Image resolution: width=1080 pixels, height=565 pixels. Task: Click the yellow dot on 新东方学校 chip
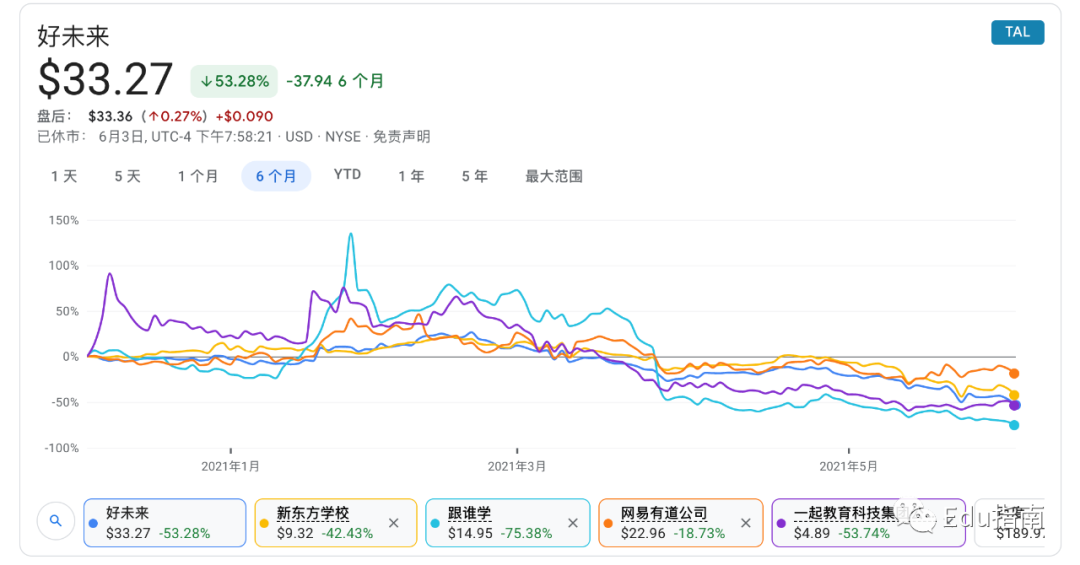264,523
